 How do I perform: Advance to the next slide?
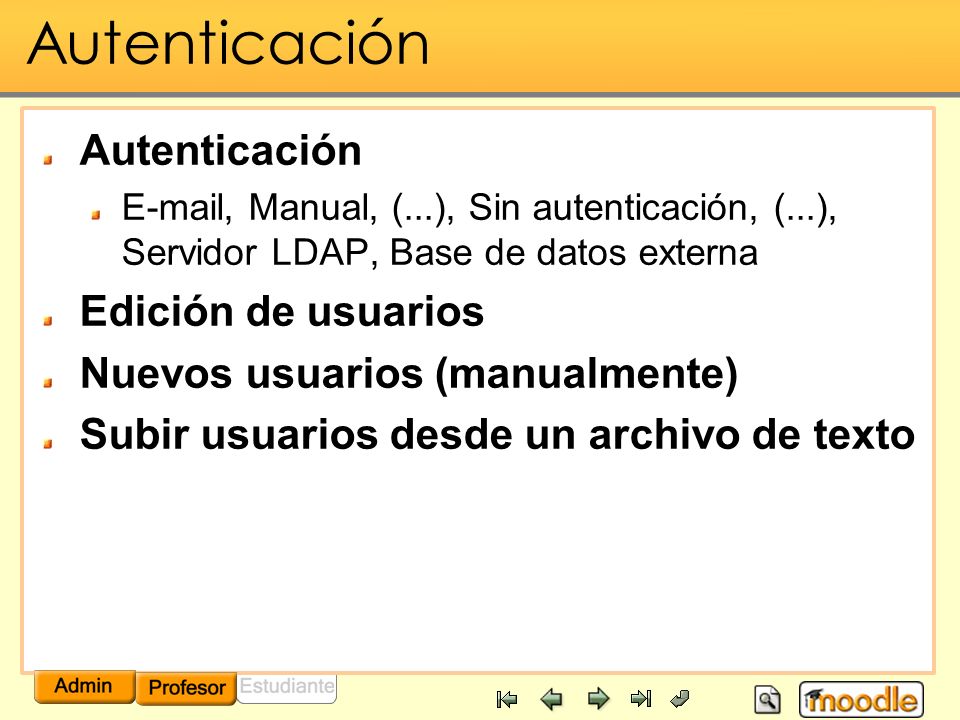pyautogui.click(x=598, y=699)
